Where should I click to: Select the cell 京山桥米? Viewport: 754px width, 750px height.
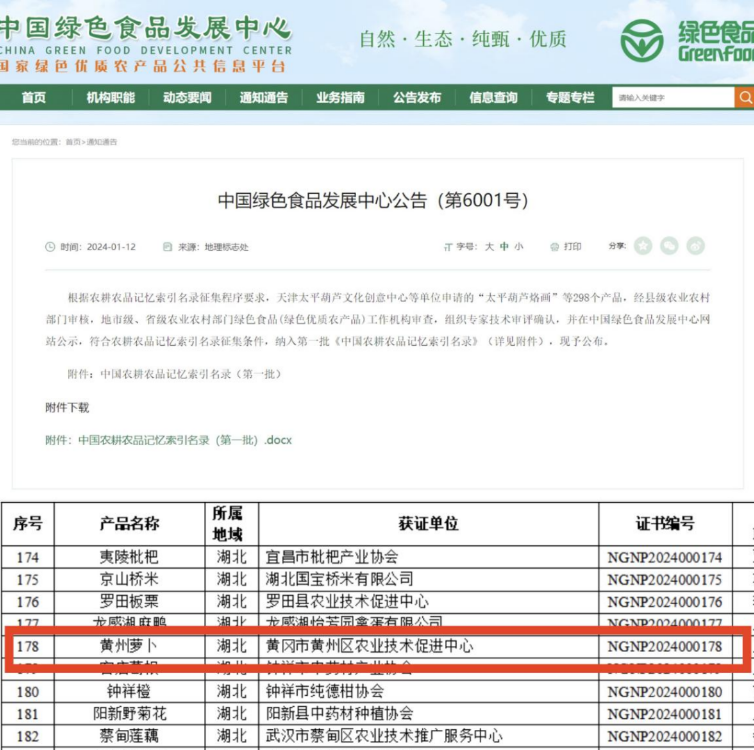point(129,579)
